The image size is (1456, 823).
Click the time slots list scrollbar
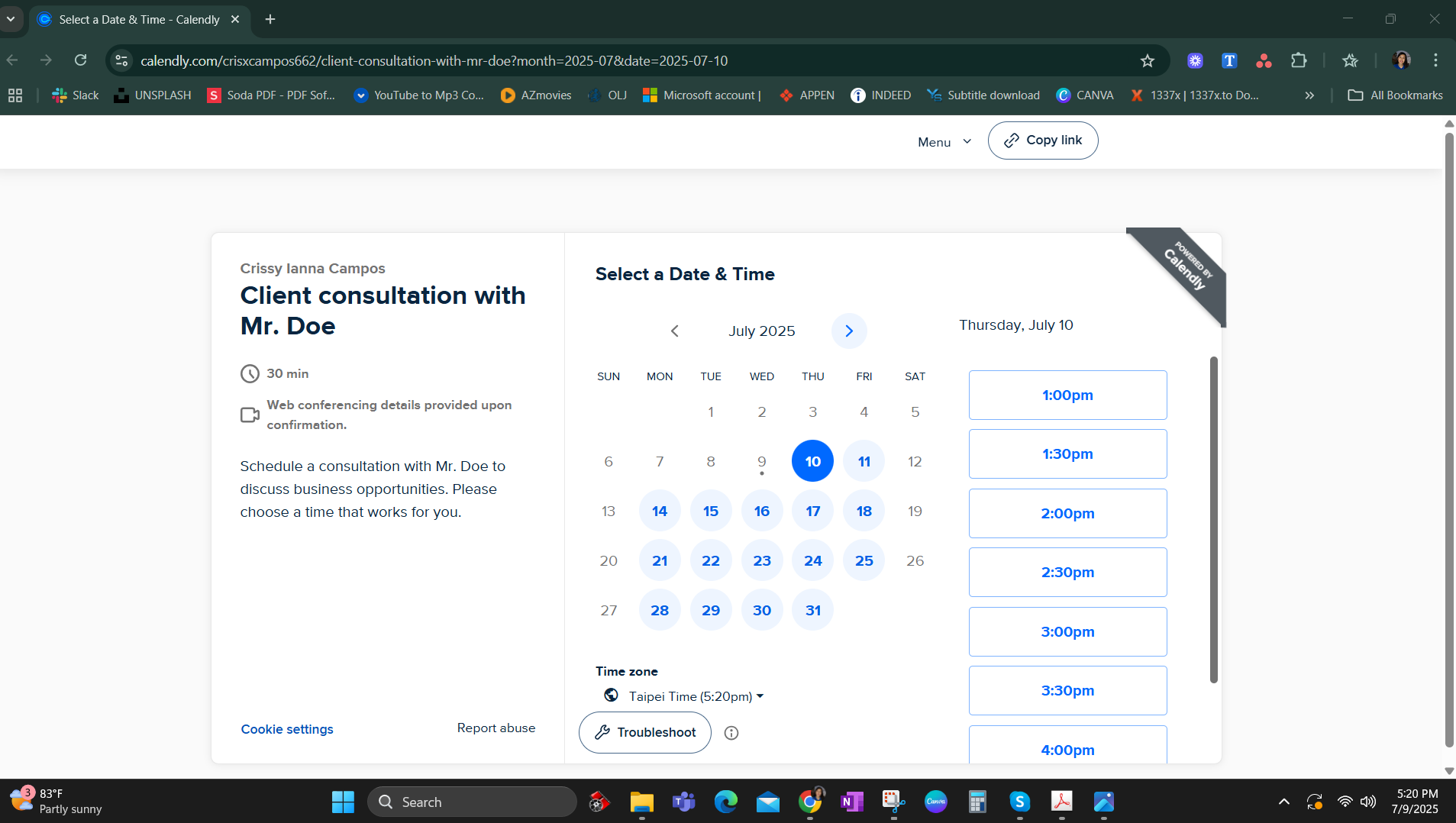tap(1213, 519)
